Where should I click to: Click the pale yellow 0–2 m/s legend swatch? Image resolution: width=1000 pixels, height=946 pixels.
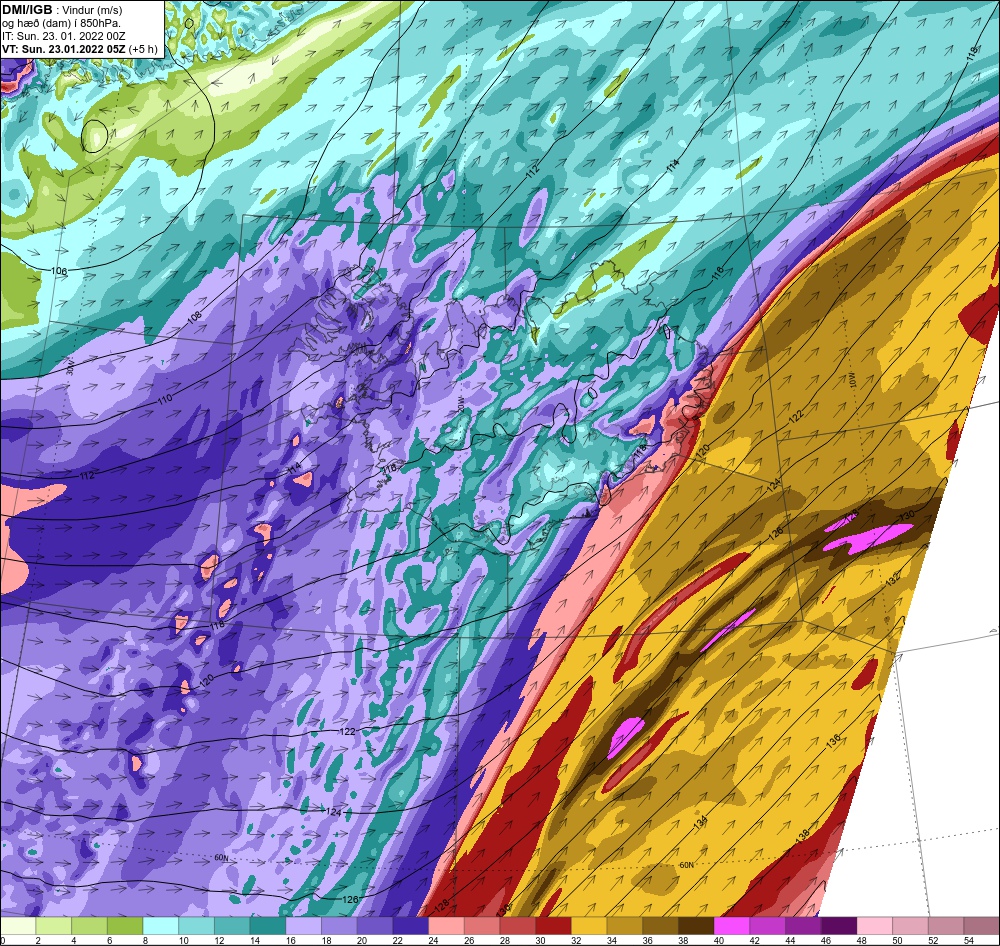(x=18, y=926)
